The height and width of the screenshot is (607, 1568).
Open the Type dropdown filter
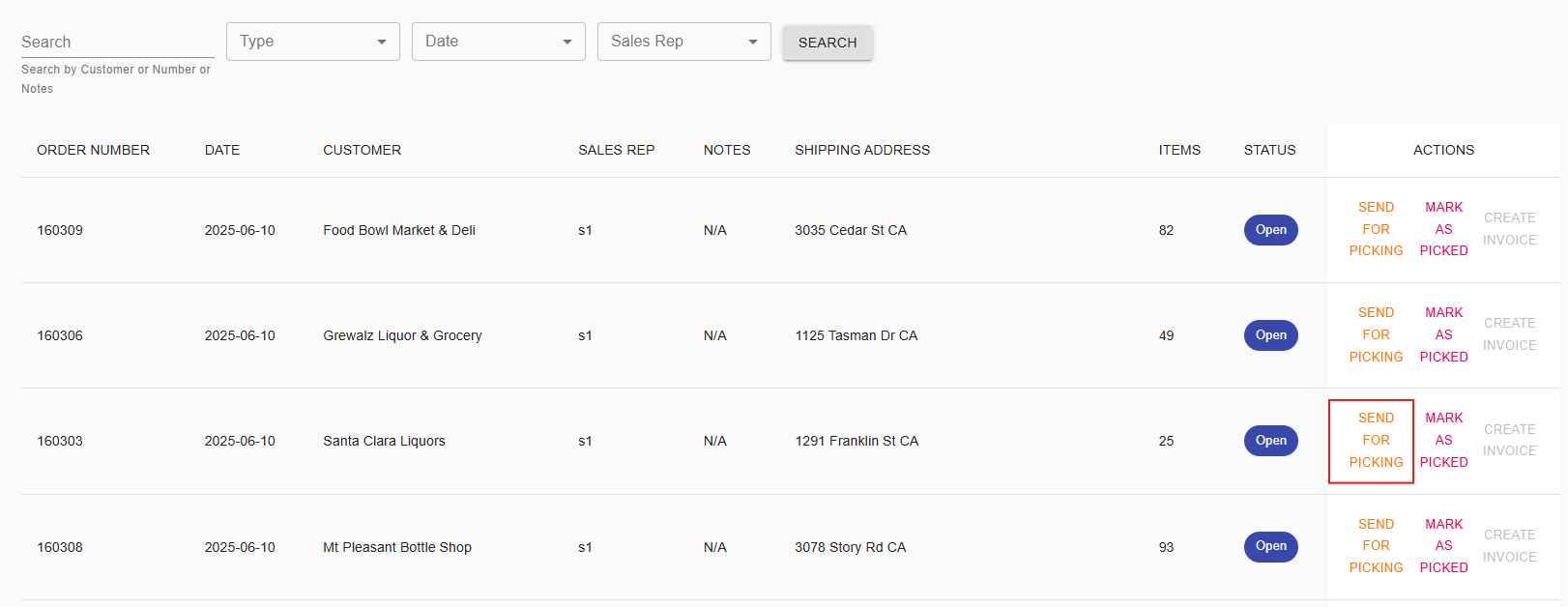coord(311,41)
